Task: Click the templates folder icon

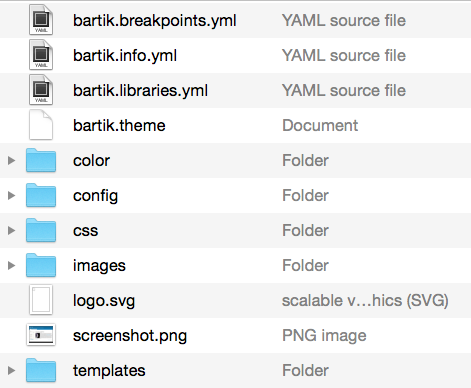Action: point(41,370)
